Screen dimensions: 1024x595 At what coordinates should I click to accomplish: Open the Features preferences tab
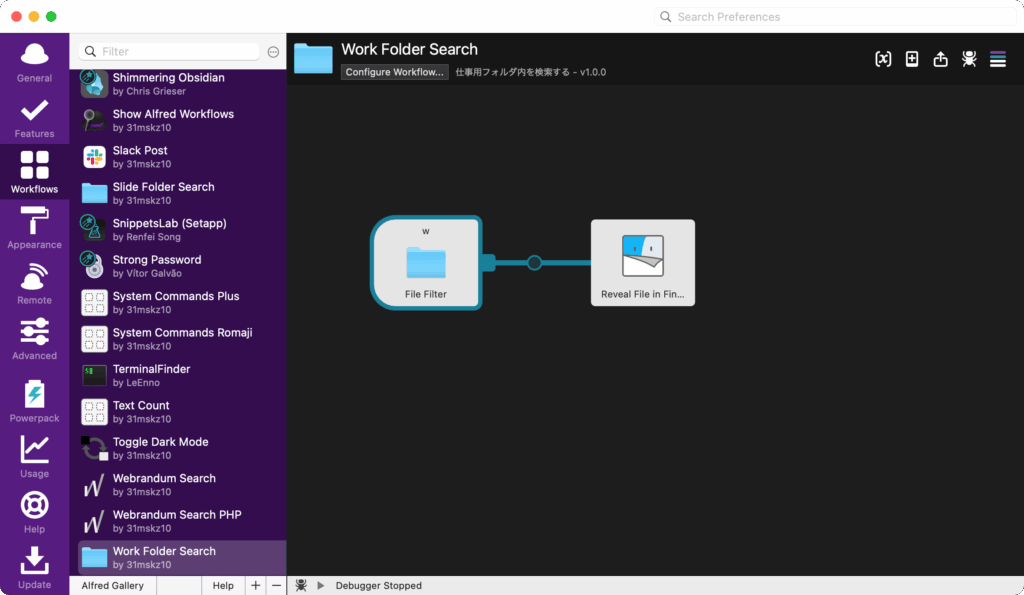click(x=35, y=118)
